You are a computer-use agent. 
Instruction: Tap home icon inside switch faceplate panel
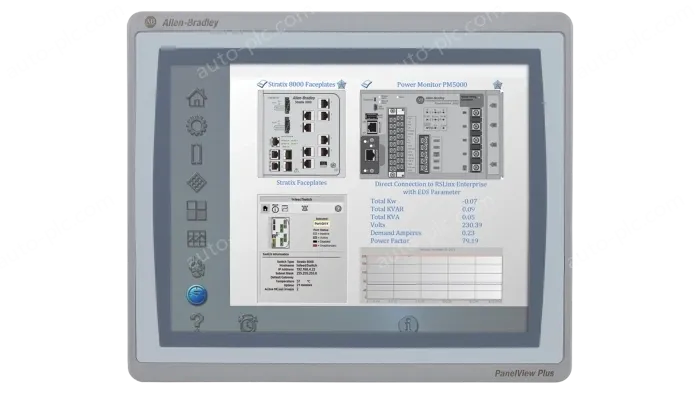click(265, 208)
